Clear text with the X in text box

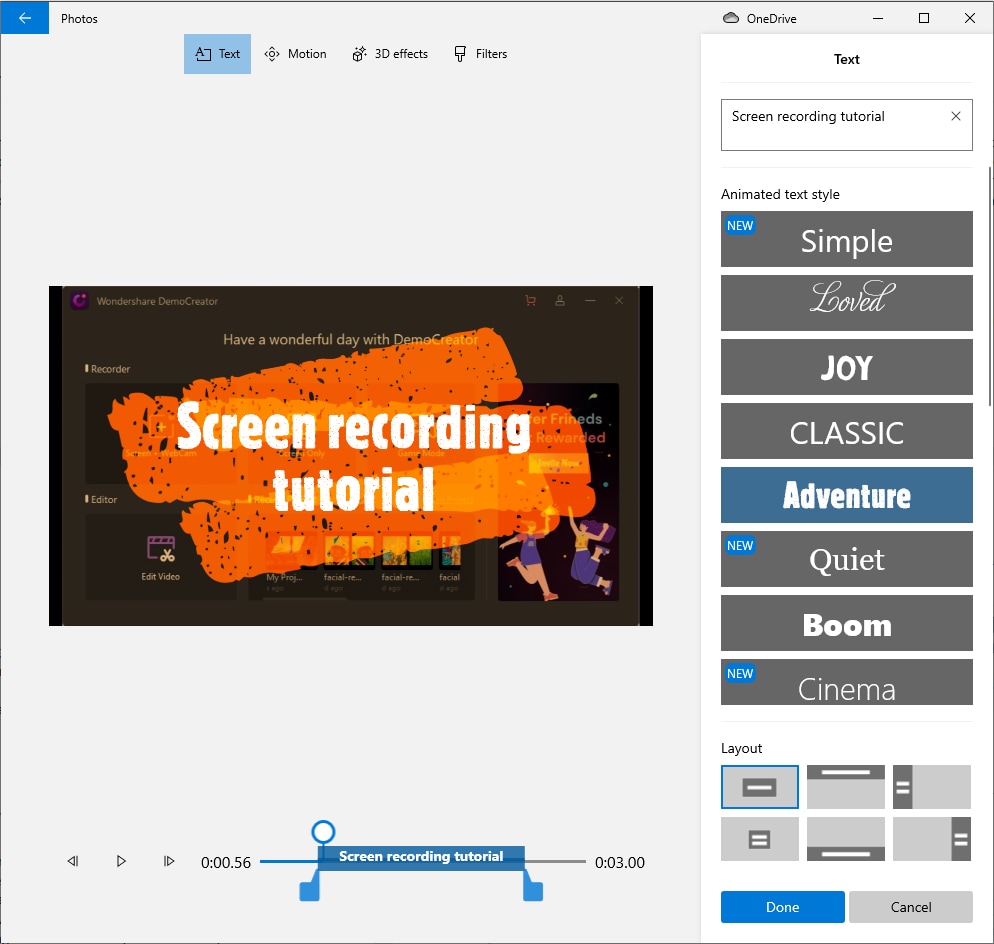pyautogui.click(x=955, y=116)
